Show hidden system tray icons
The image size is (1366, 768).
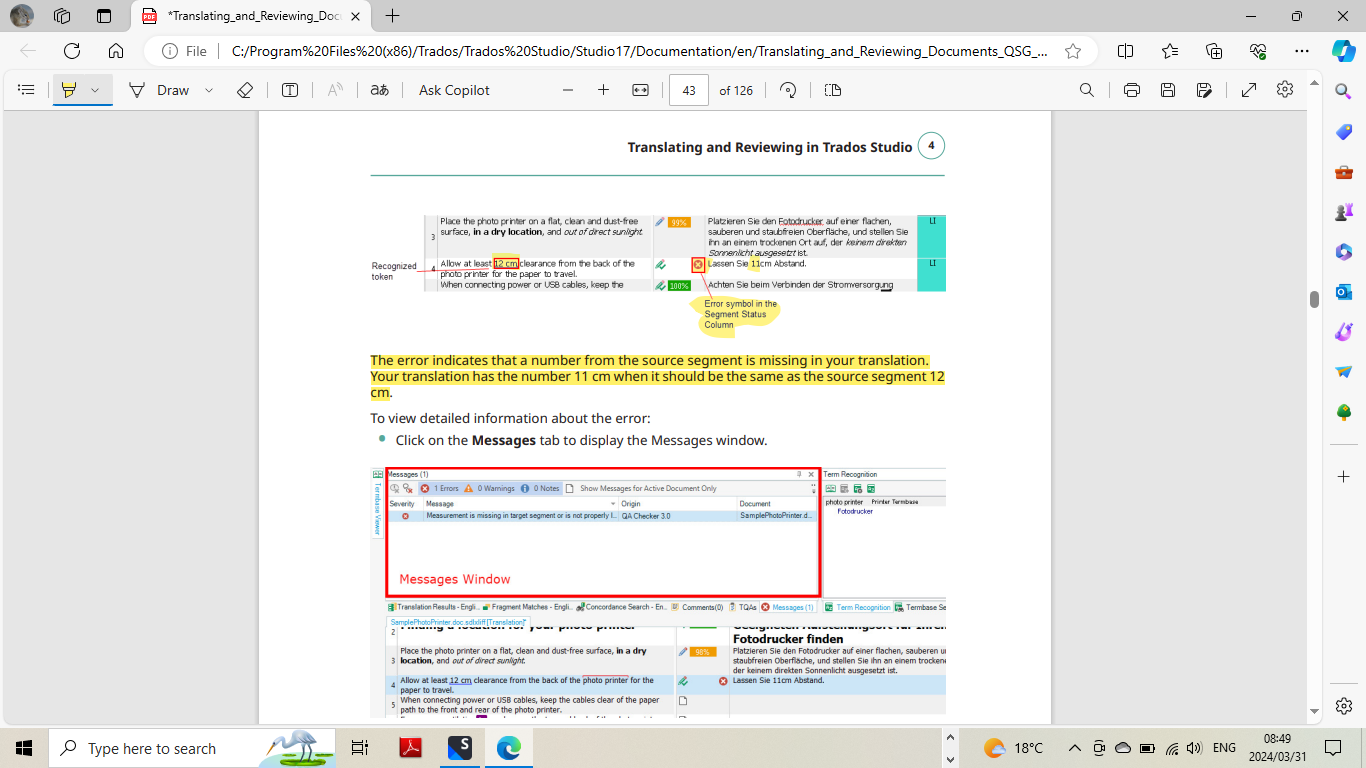[1075, 748]
